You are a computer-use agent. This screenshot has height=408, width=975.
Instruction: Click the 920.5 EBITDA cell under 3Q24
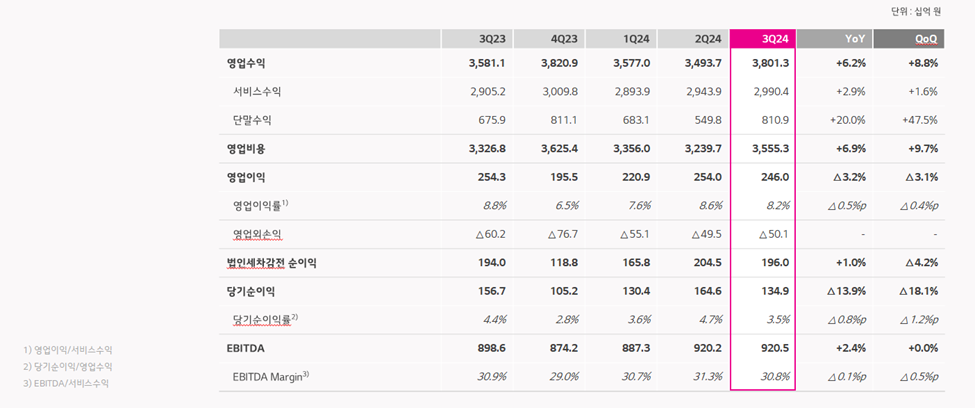click(x=777, y=349)
